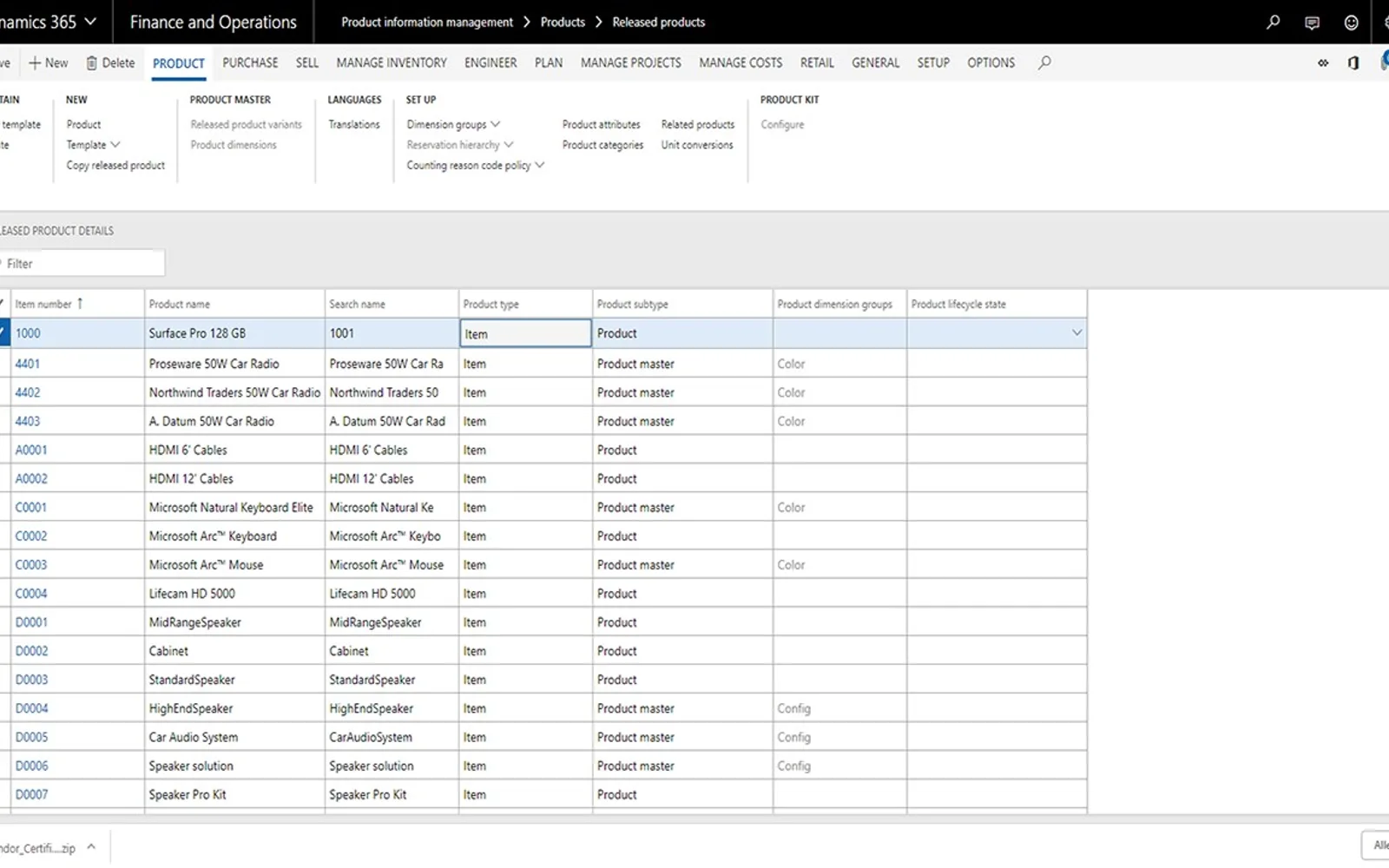Image resolution: width=1389 pixels, height=868 pixels.
Task: Open the OPTIONS tab
Action: [991, 62]
